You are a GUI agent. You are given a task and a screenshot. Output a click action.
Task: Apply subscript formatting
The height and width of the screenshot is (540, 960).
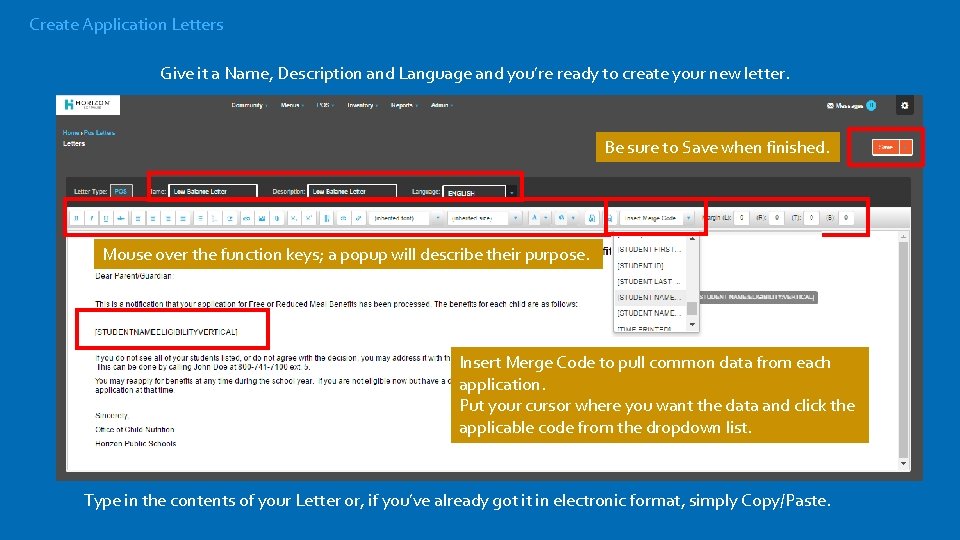(294, 218)
